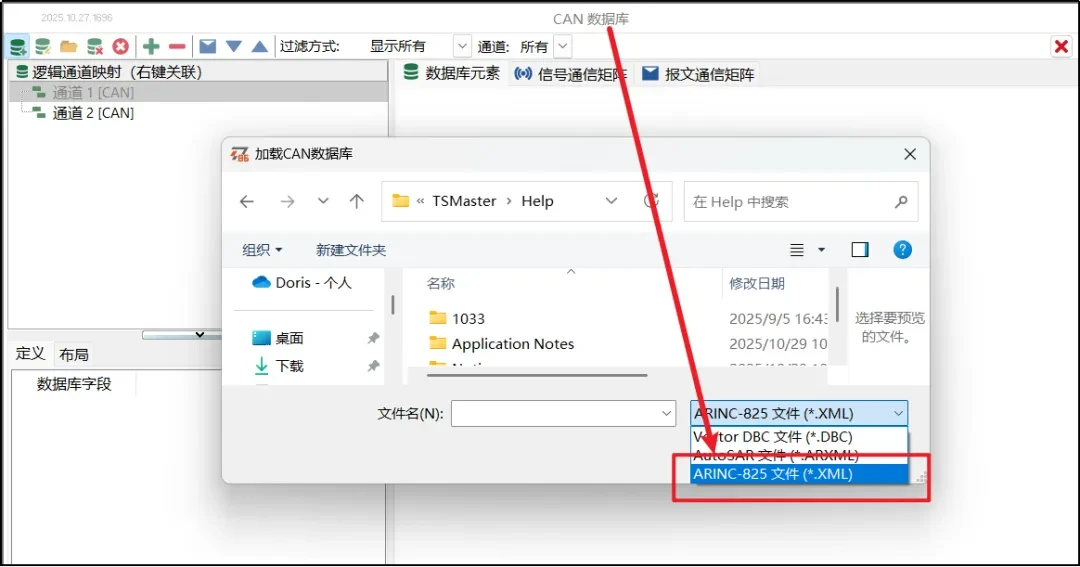
Task: Expand the 文件名 filename combo box arrow
Action: pyautogui.click(x=667, y=413)
